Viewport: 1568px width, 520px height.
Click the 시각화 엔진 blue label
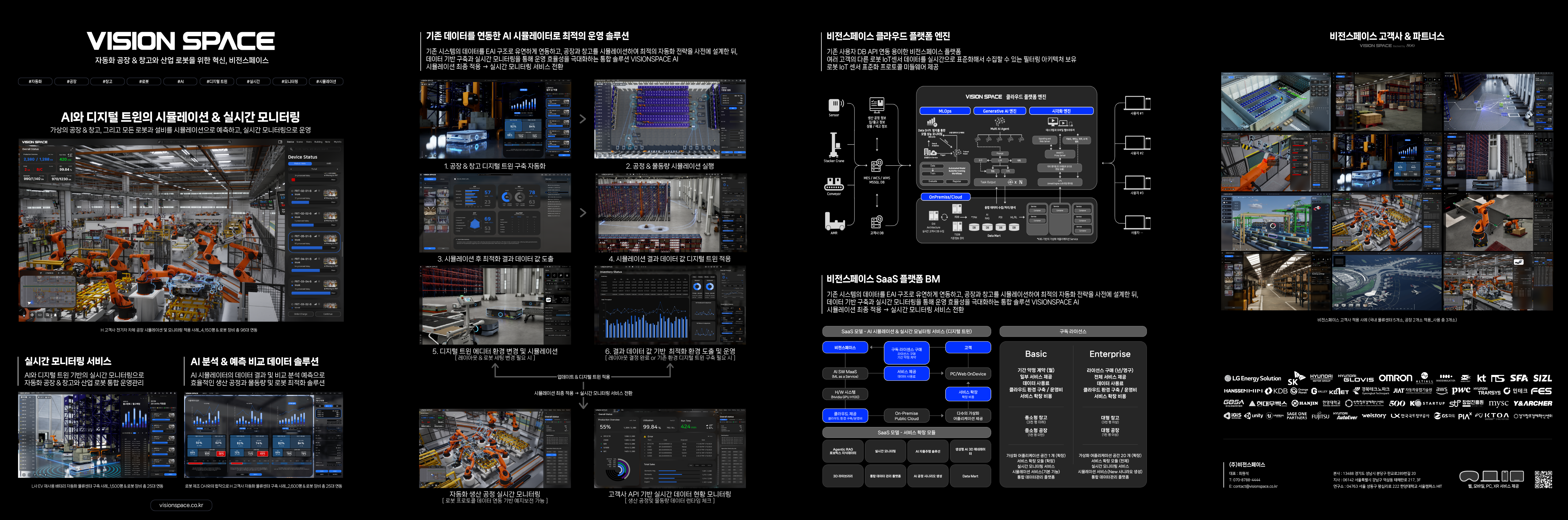[x=1062, y=111]
